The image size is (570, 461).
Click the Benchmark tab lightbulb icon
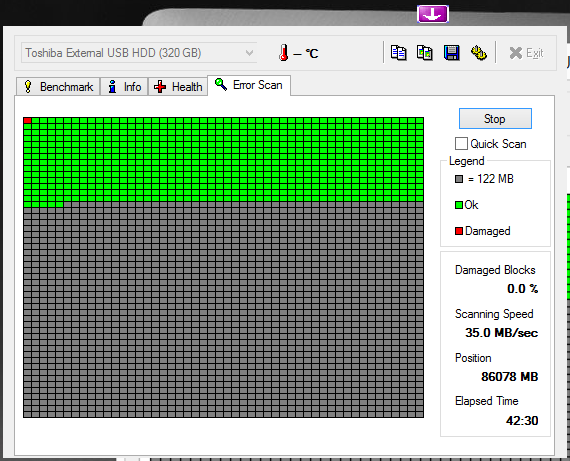click(x=28, y=87)
